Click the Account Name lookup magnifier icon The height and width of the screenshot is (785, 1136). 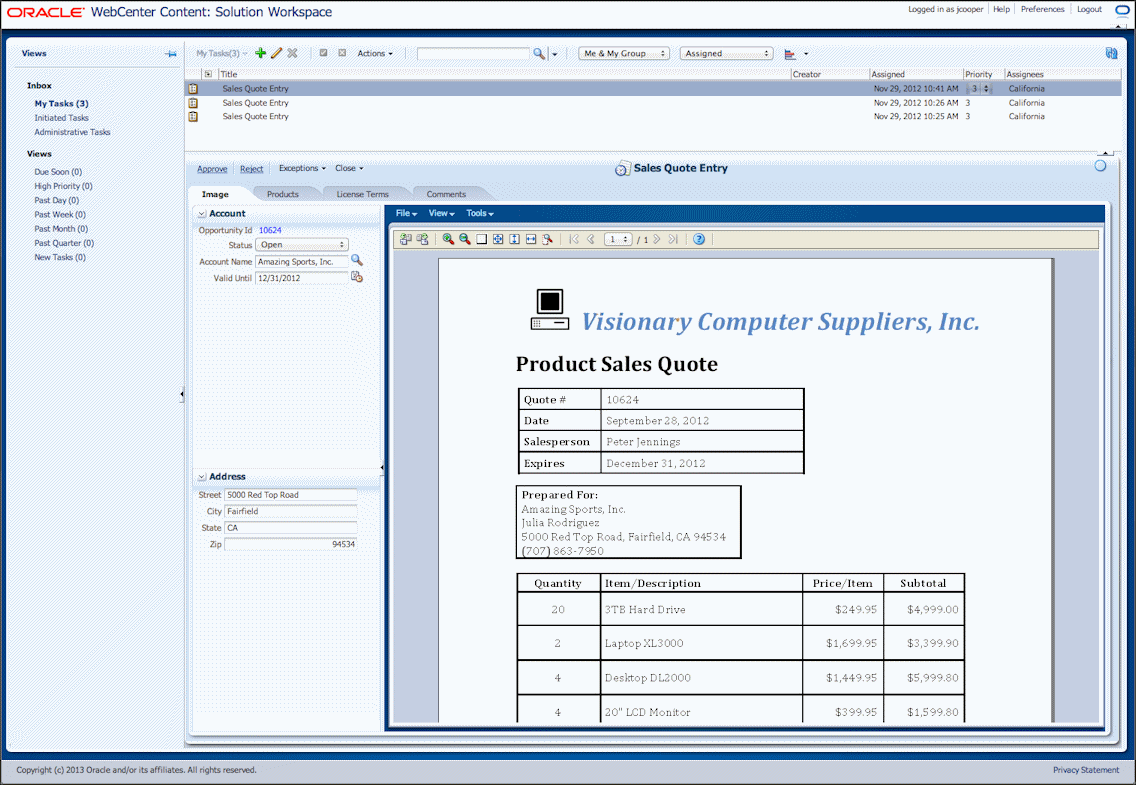356,260
